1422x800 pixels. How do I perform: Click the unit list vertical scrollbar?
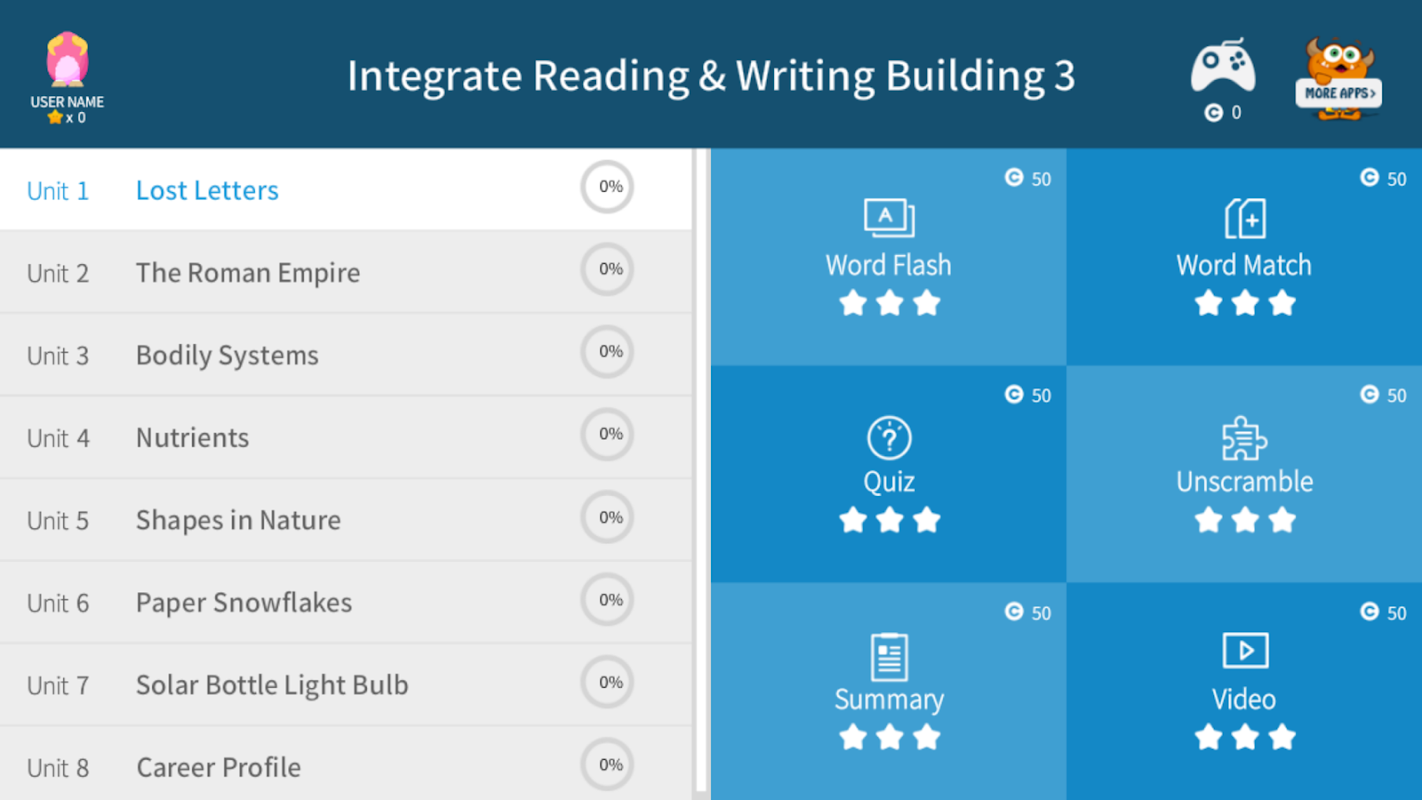tap(701, 470)
